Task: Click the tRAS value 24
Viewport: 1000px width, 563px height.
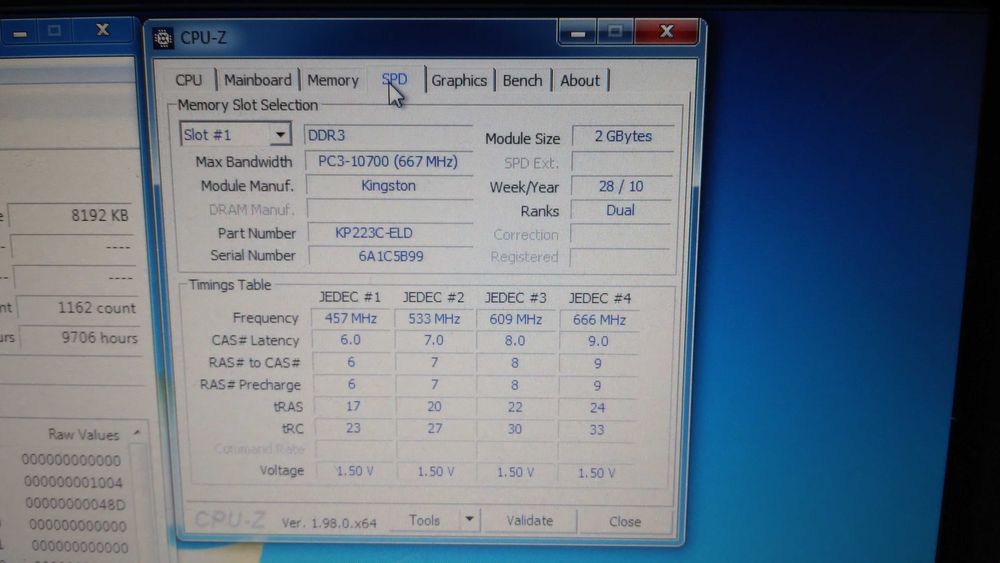Action: click(x=597, y=407)
